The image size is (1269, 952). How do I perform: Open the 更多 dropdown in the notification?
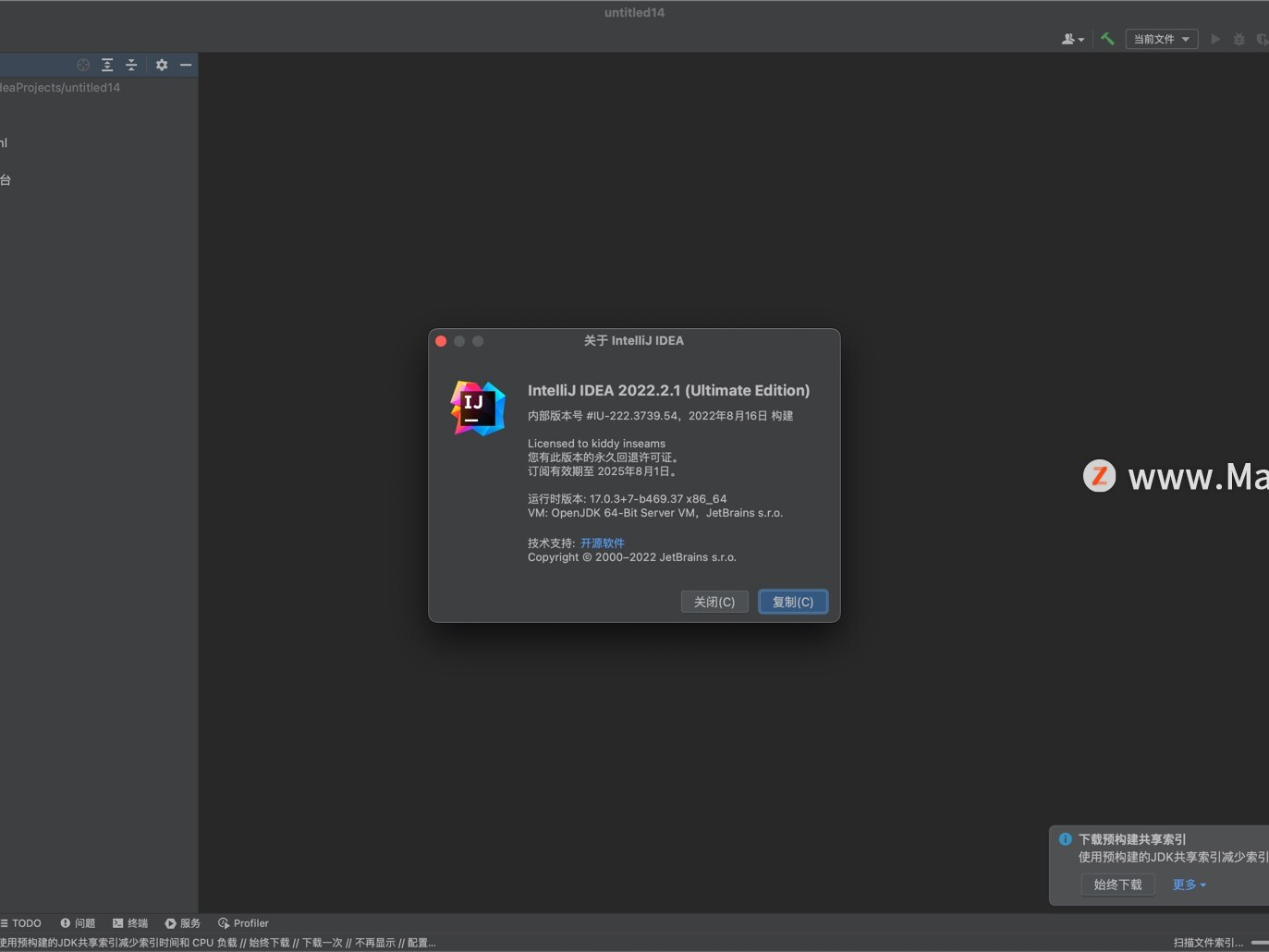(x=1189, y=885)
